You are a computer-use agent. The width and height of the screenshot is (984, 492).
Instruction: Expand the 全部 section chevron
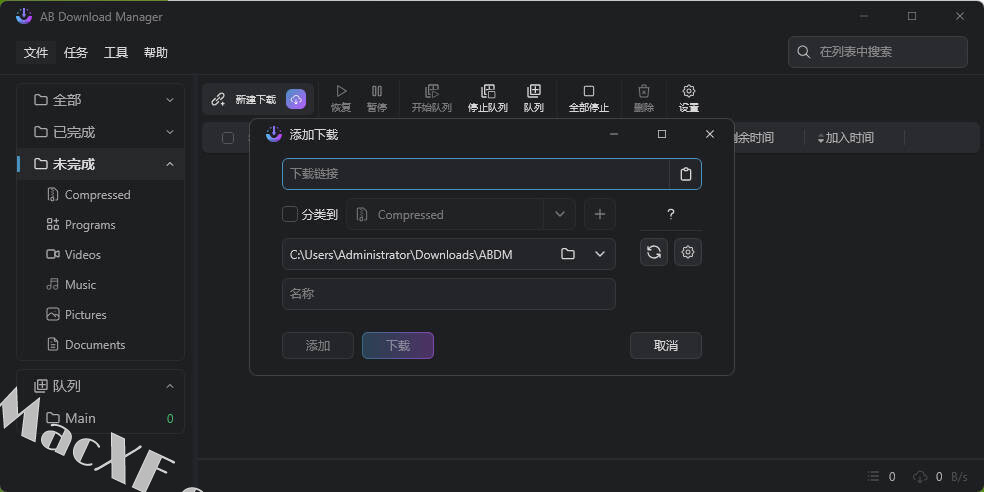coord(170,100)
